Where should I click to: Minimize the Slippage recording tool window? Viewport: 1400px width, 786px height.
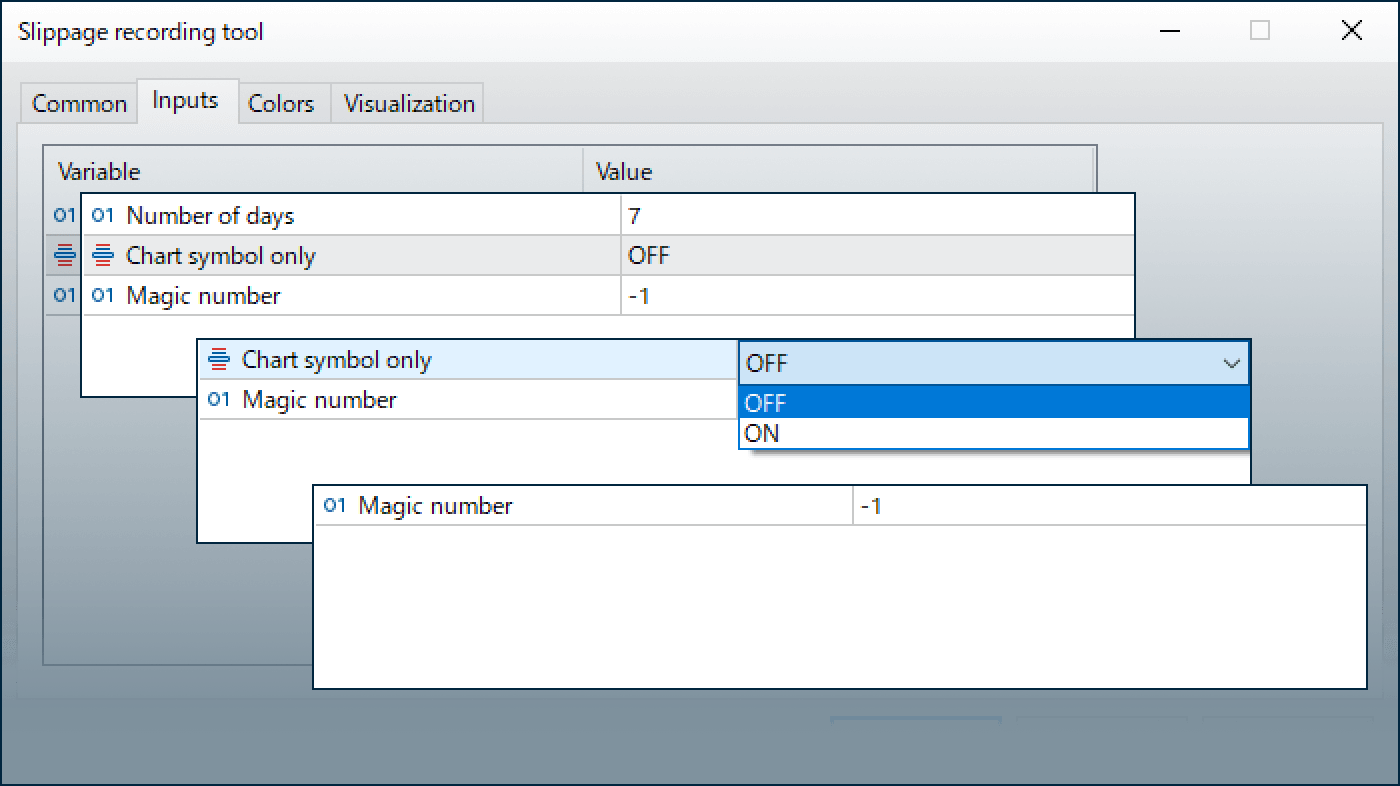(1168, 31)
